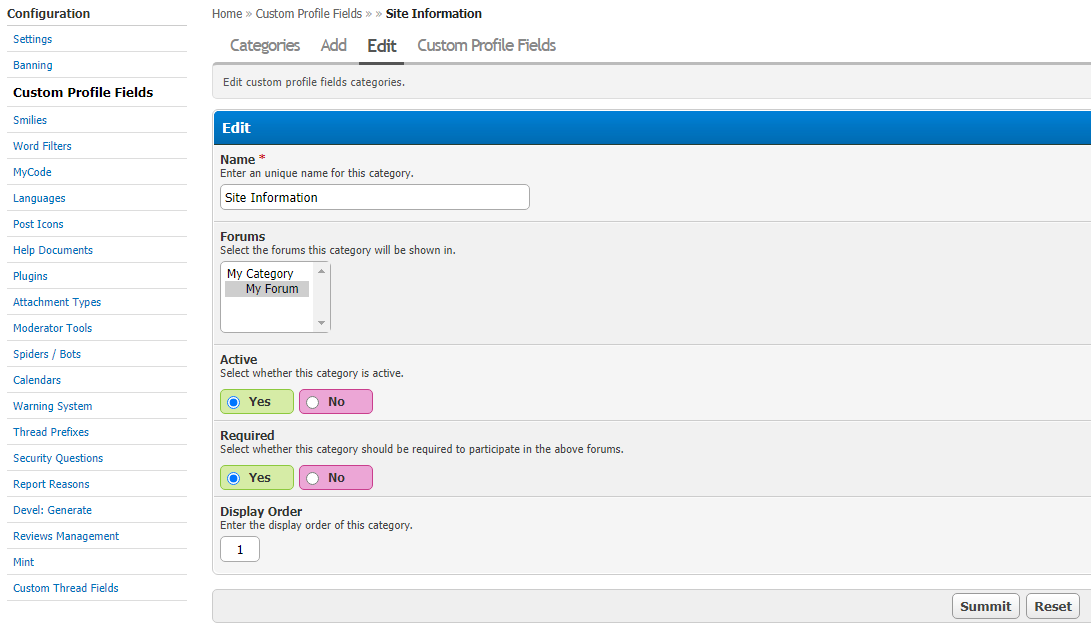Choose No for Required option
The image size is (1091, 633).
point(313,478)
